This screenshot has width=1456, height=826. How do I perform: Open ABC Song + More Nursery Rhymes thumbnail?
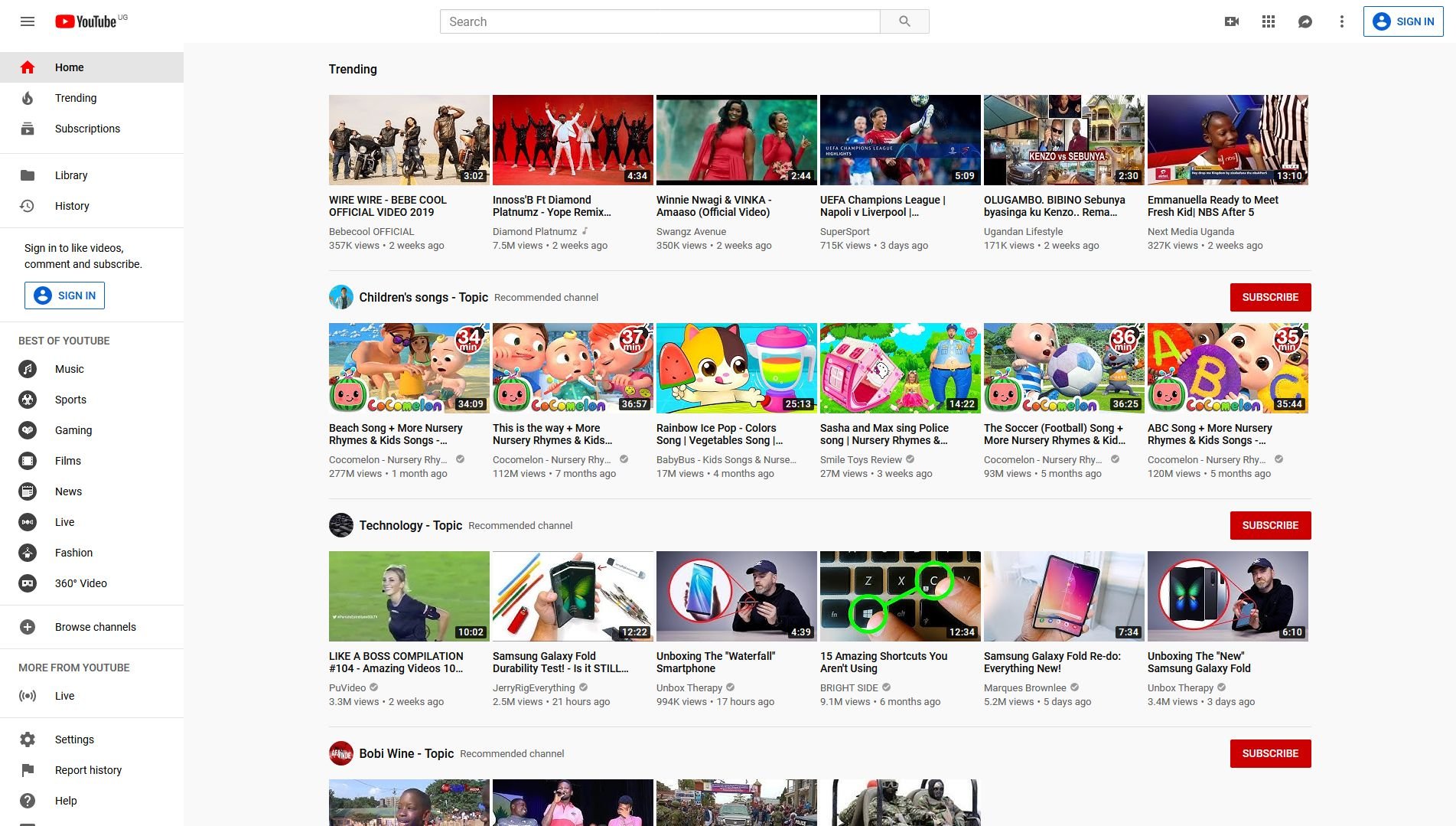(1228, 368)
